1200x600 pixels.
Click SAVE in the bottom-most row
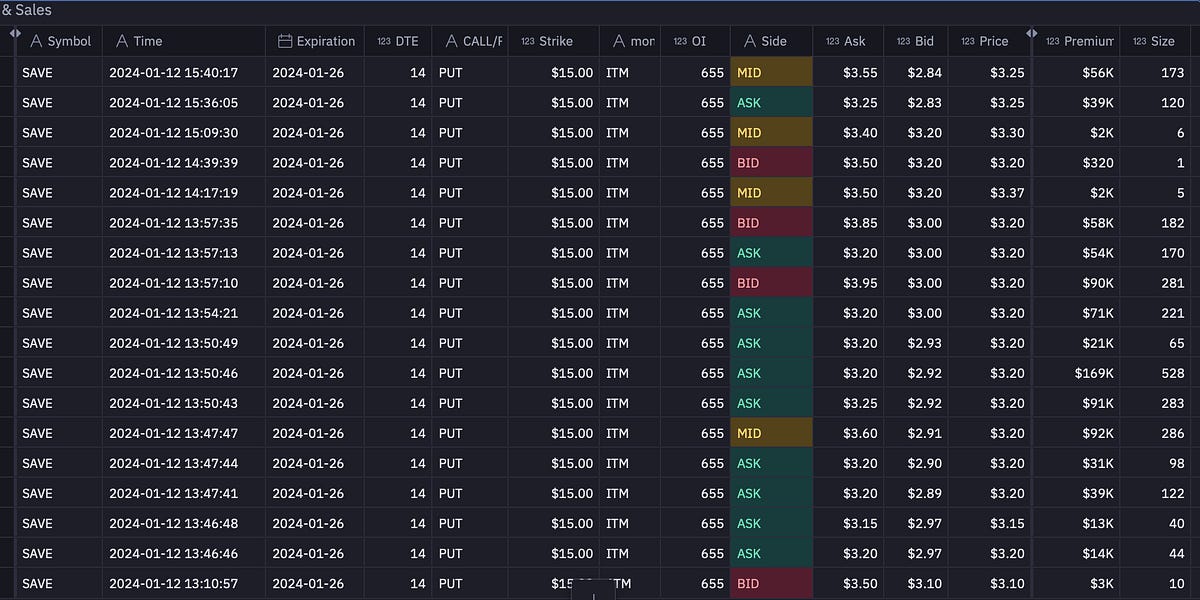point(37,583)
